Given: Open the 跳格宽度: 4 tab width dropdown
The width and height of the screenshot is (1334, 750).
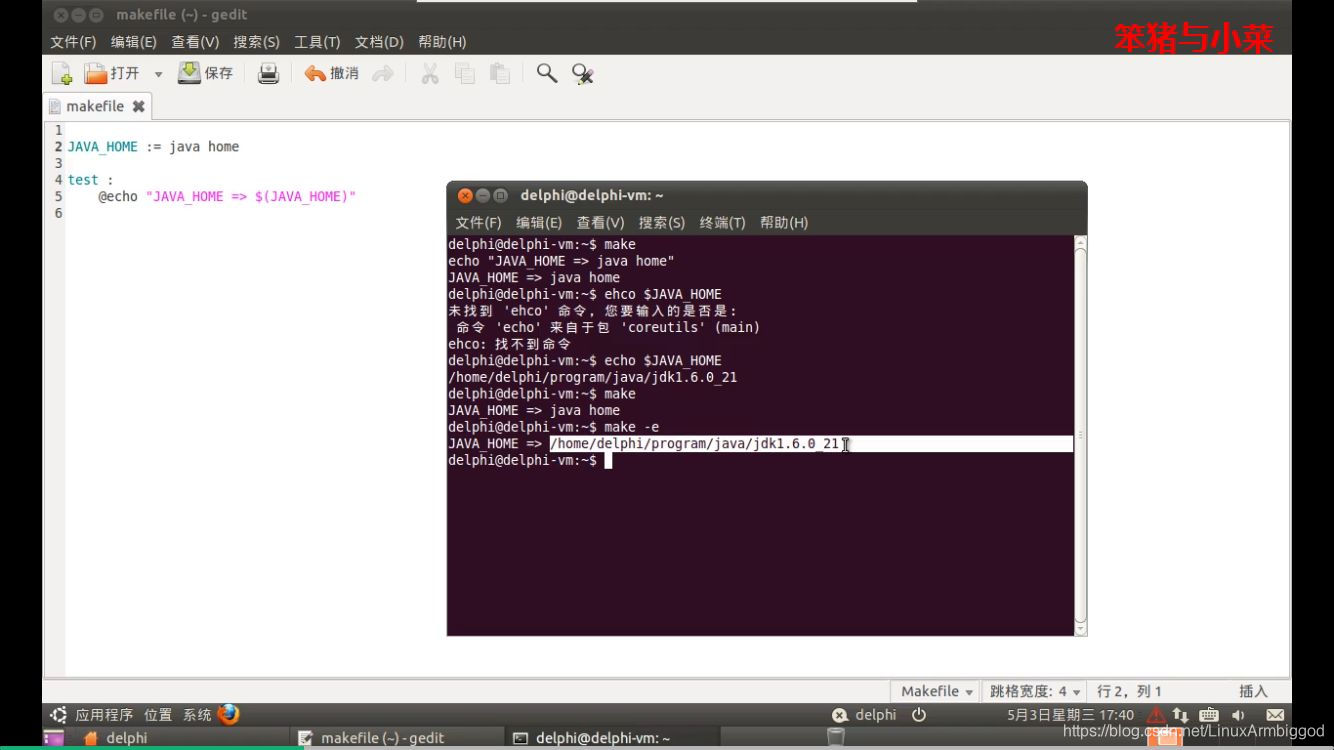Looking at the screenshot, I should (x=1035, y=691).
